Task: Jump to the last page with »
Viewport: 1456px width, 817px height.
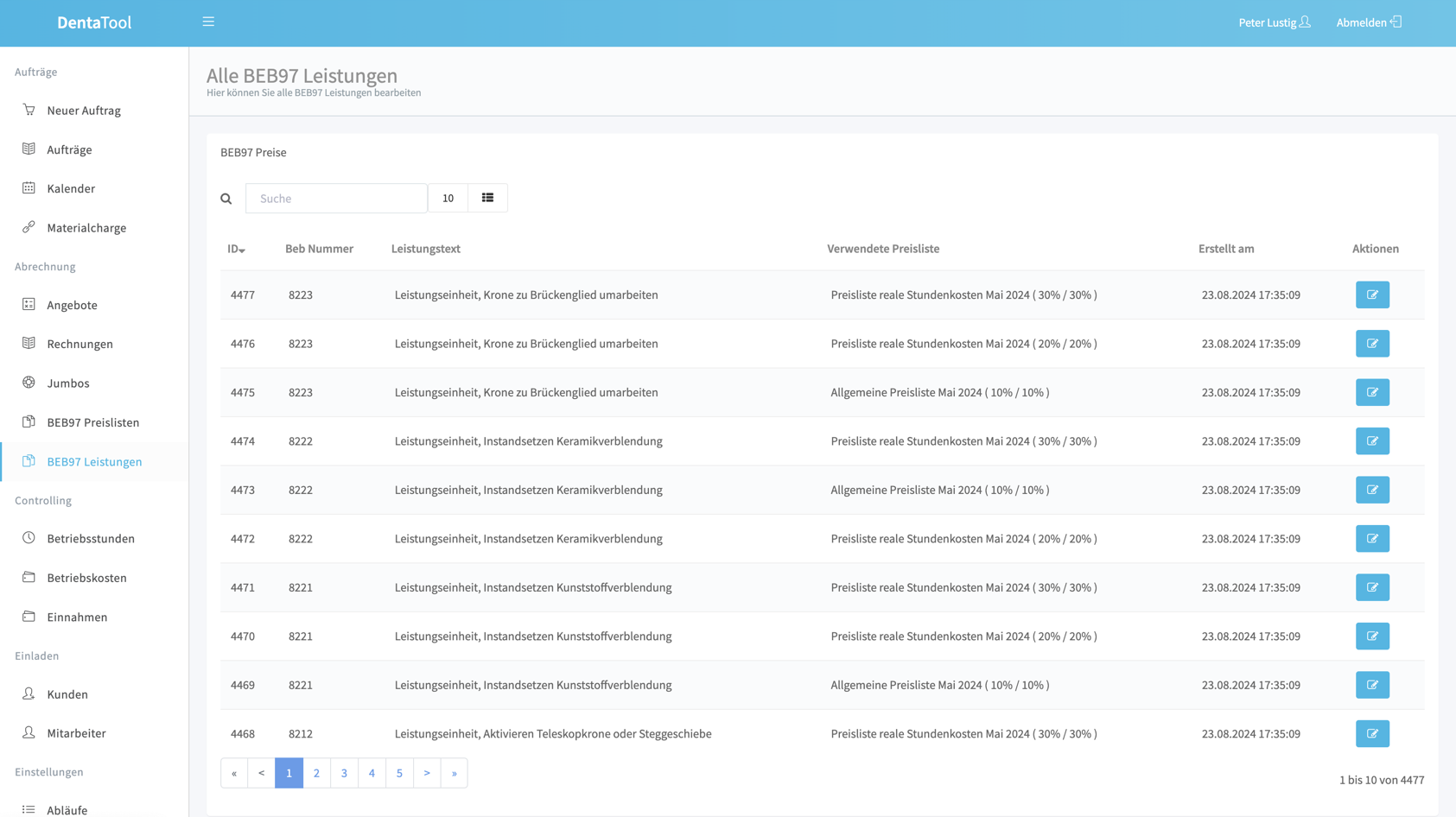Action: click(455, 773)
